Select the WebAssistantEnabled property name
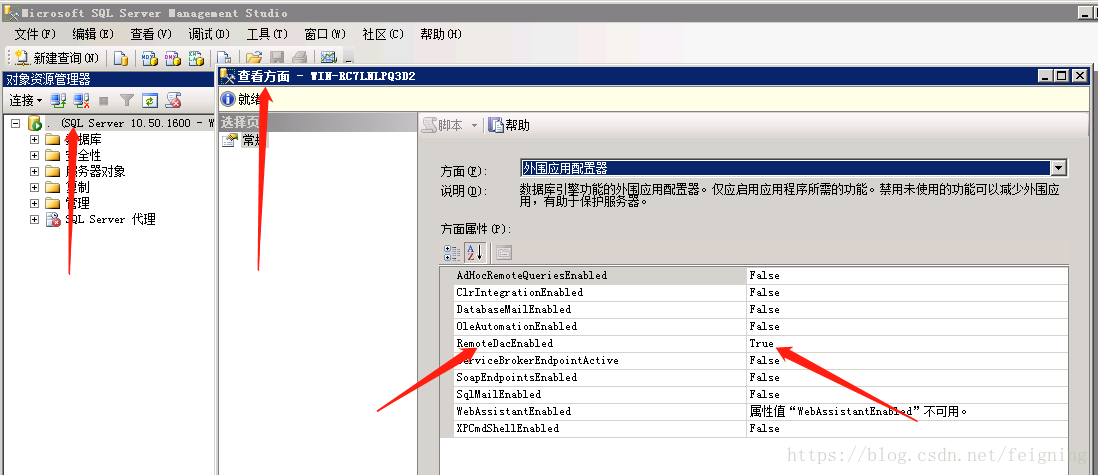This screenshot has height=475, width=1098. (513, 411)
